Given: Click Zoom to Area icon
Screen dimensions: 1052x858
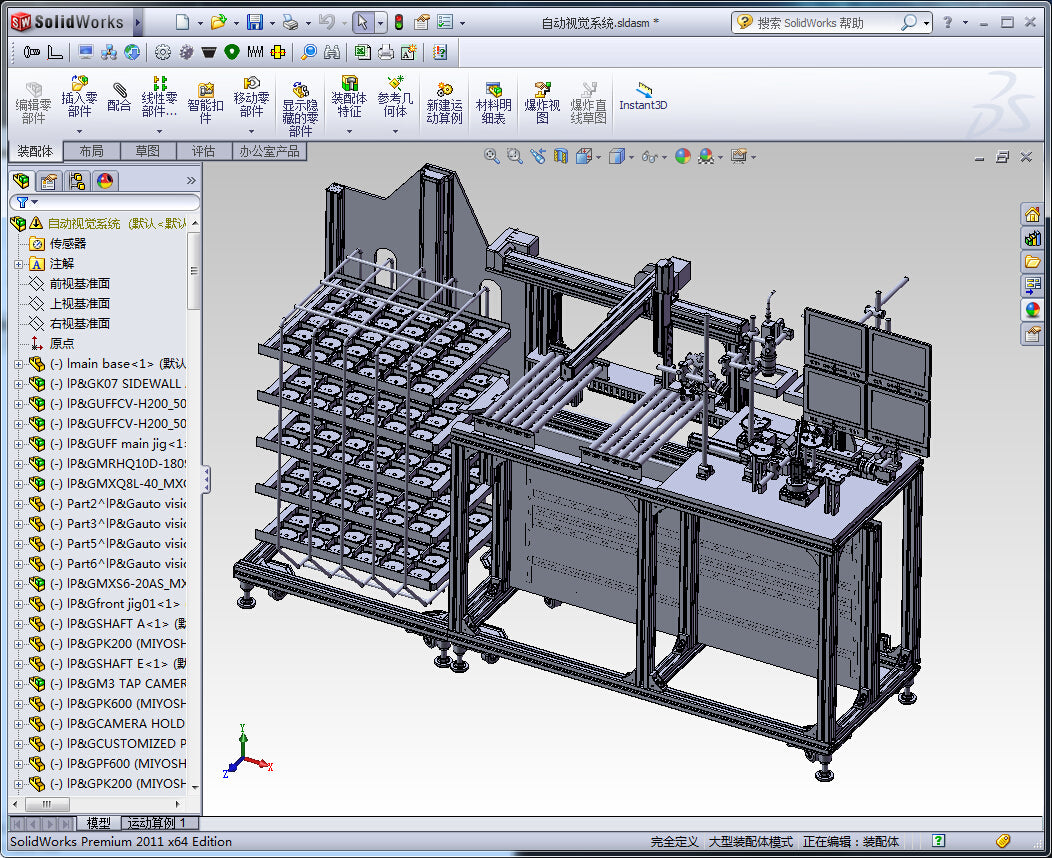Looking at the screenshot, I should coord(515,156).
